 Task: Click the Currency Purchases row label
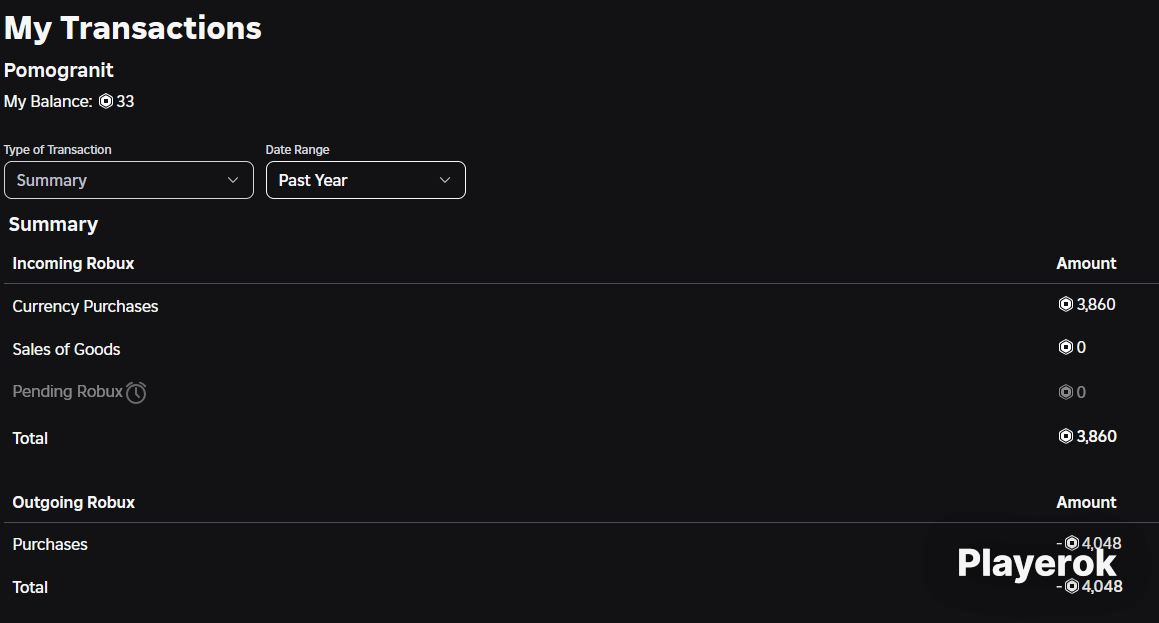(x=85, y=307)
